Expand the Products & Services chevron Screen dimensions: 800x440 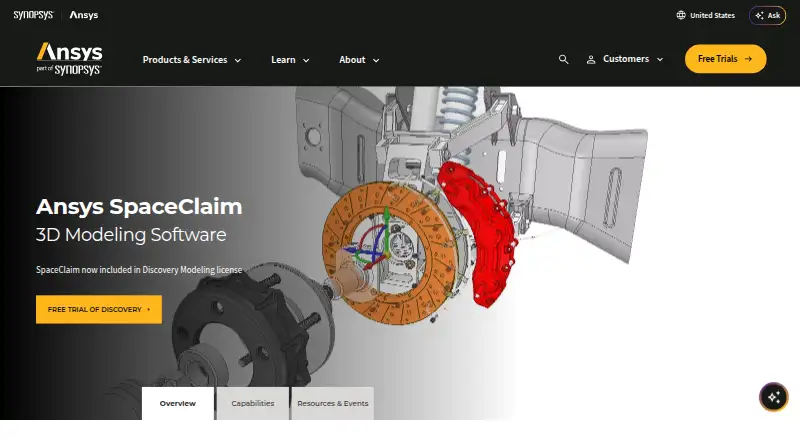tap(238, 60)
